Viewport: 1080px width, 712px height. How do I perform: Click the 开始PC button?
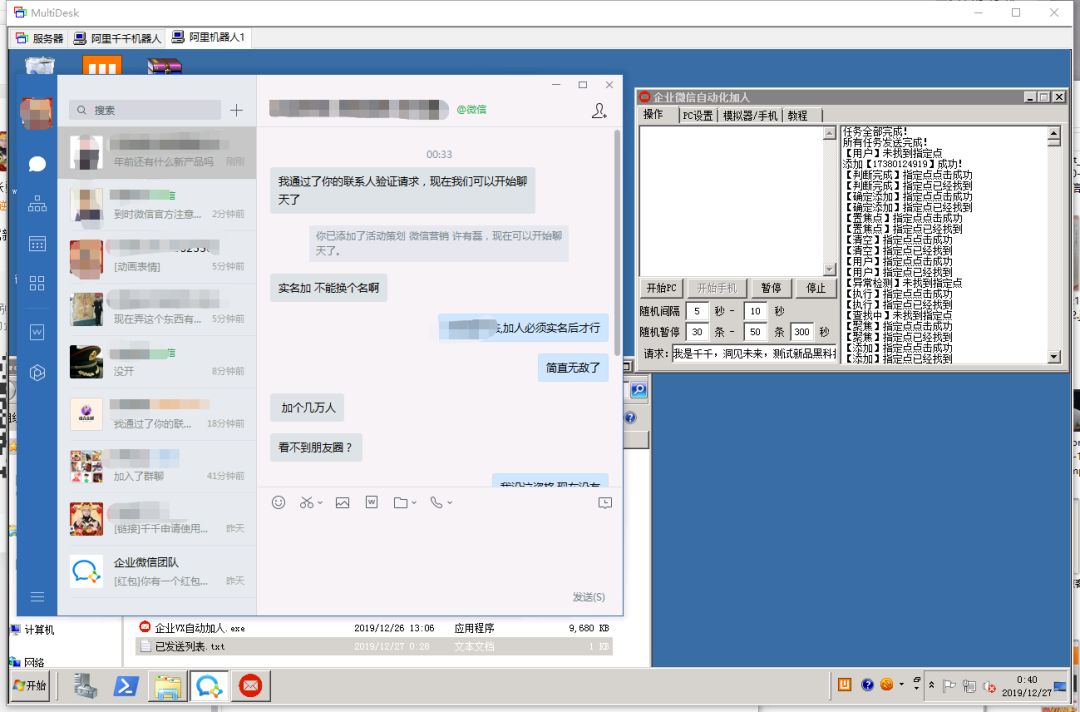[x=661, y=288]
